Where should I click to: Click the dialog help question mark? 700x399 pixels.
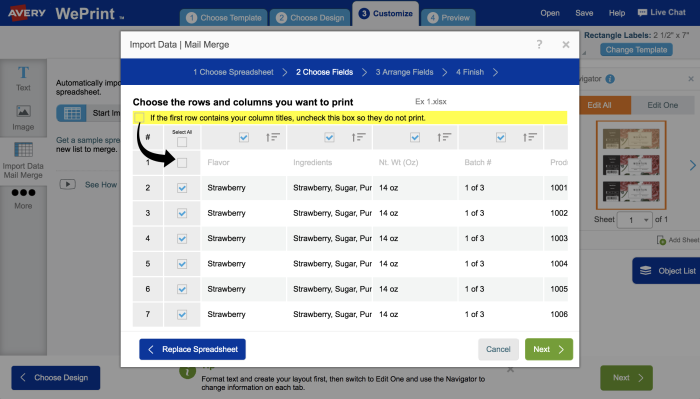539,44
